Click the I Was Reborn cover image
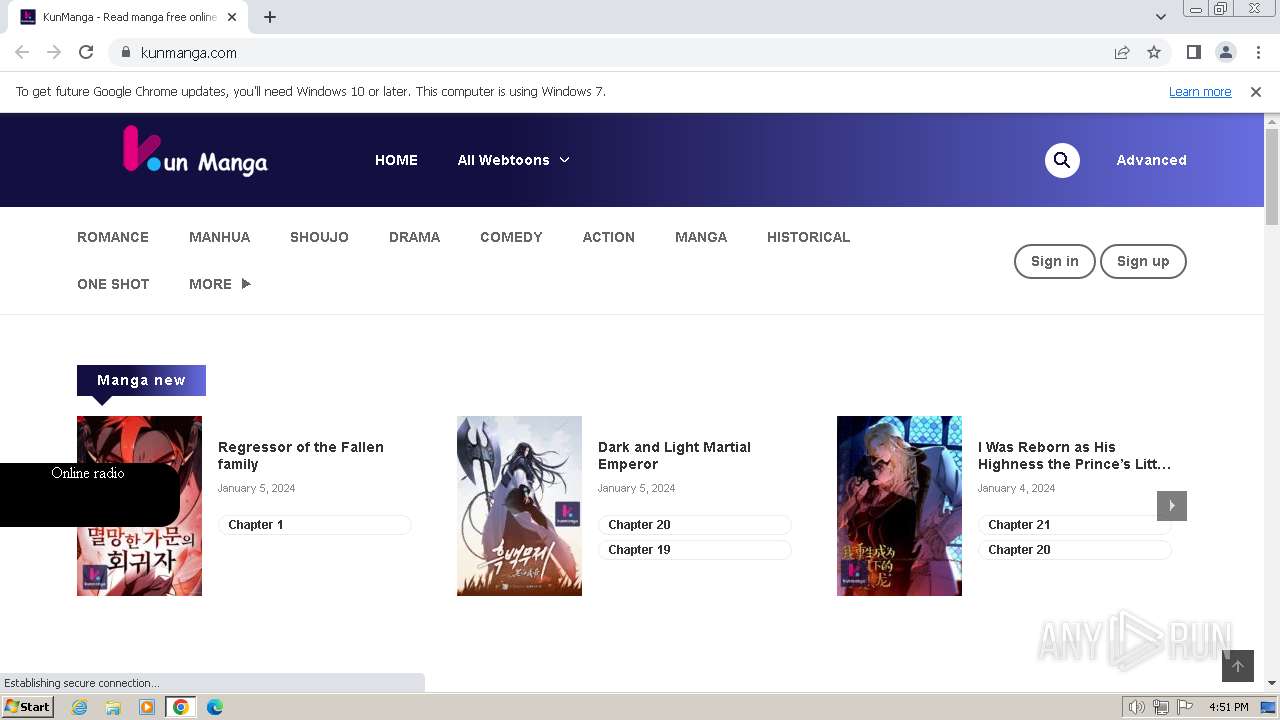 (x=899, y=506)
